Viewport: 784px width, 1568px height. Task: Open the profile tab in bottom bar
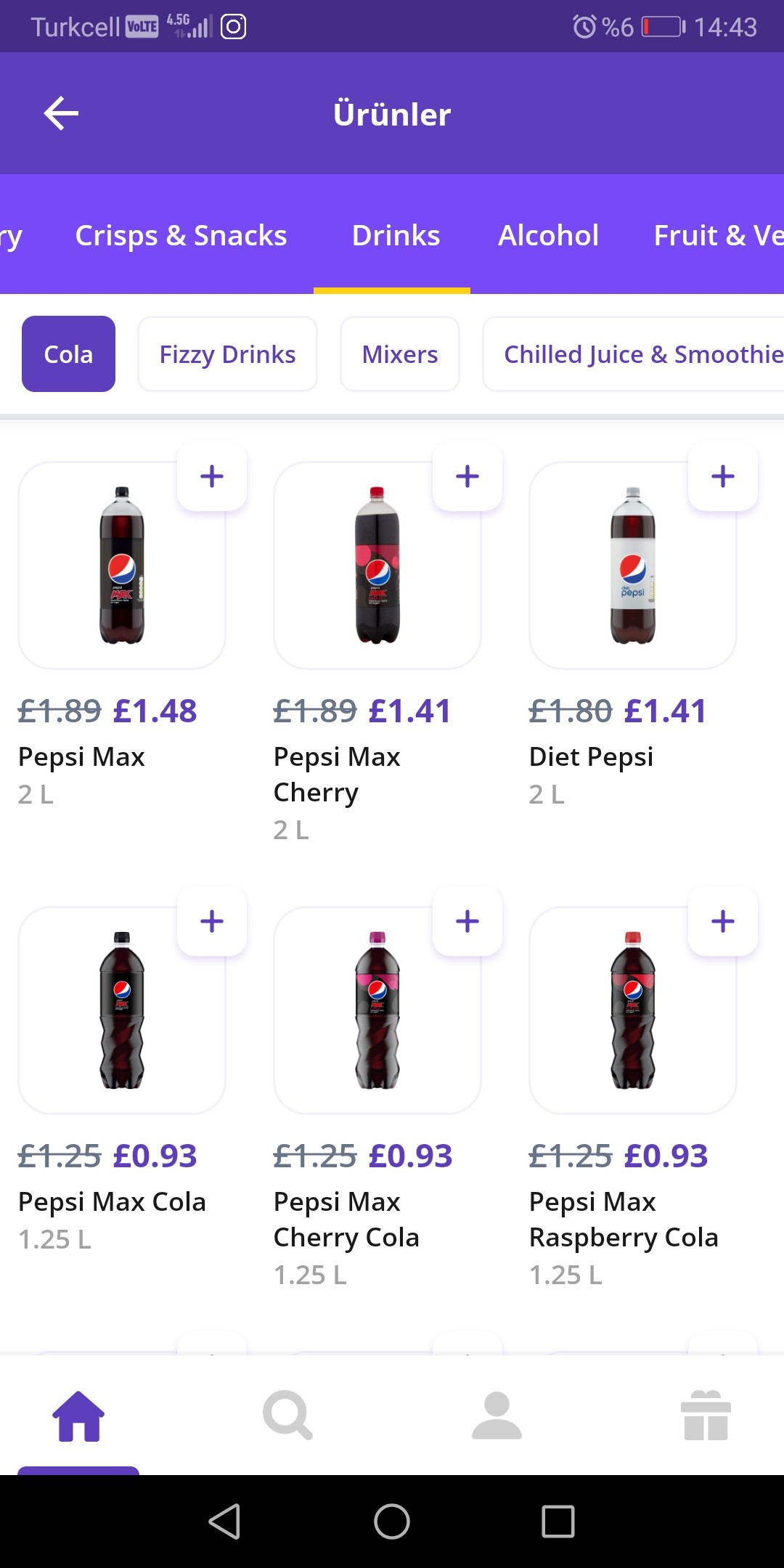[497, 1416]
